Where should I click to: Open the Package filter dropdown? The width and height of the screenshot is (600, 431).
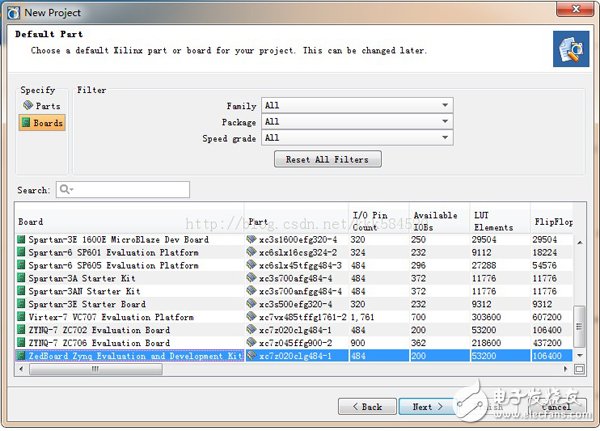coord(357,121)
